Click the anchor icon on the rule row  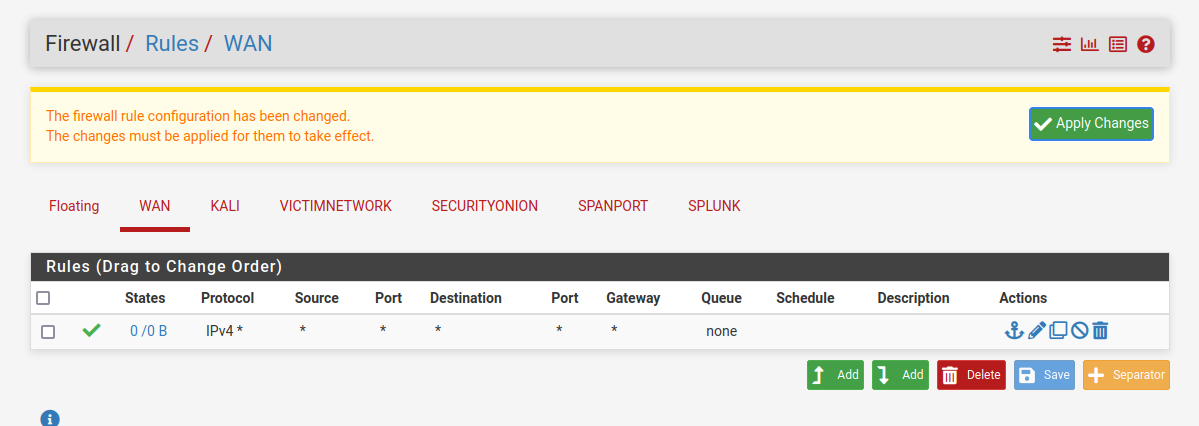coord(1014,330)
